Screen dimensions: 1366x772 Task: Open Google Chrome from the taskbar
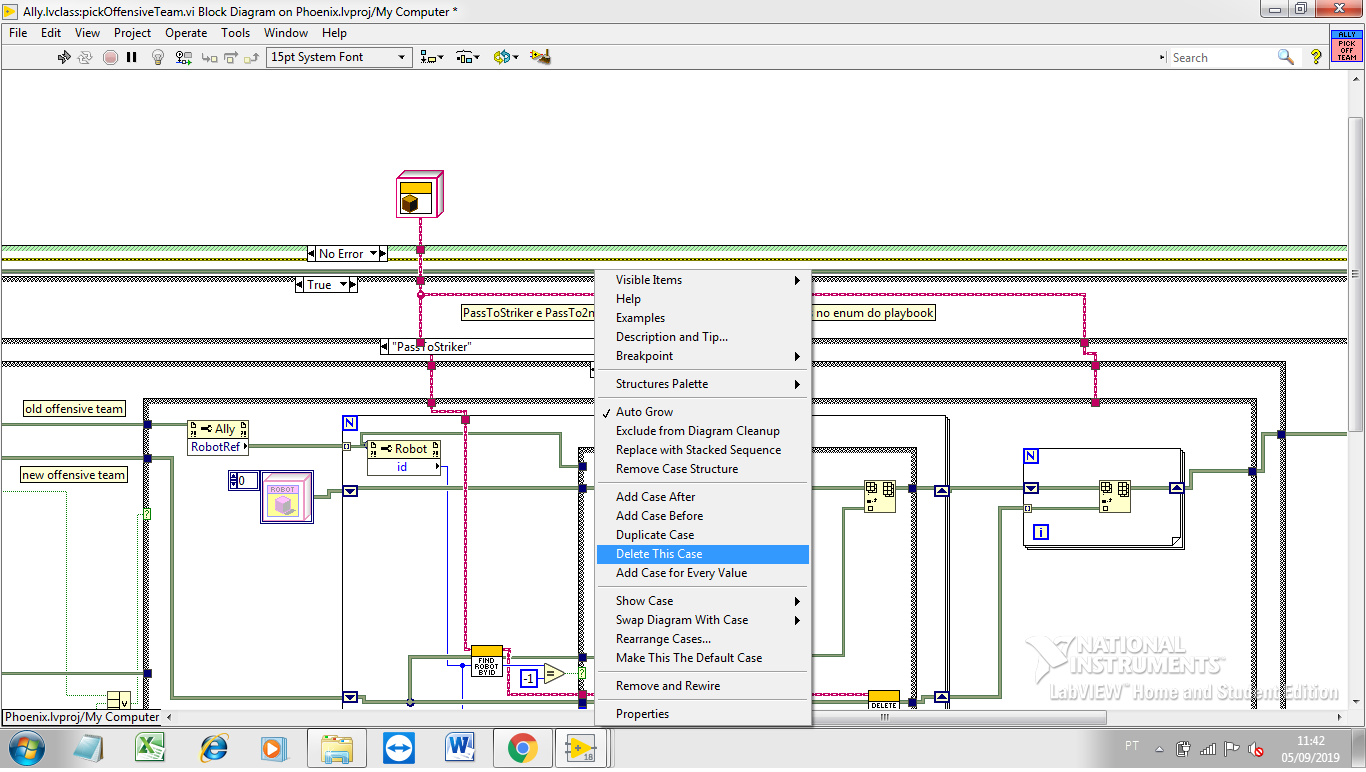(x=521, y=748)
